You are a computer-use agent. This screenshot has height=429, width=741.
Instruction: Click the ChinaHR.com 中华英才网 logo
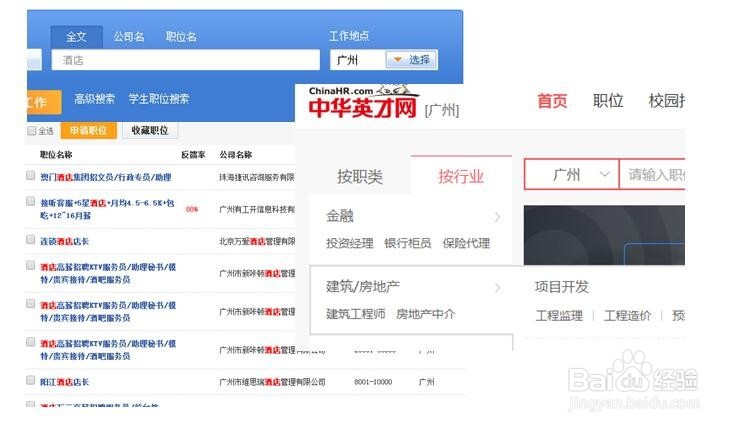[362, 102]
